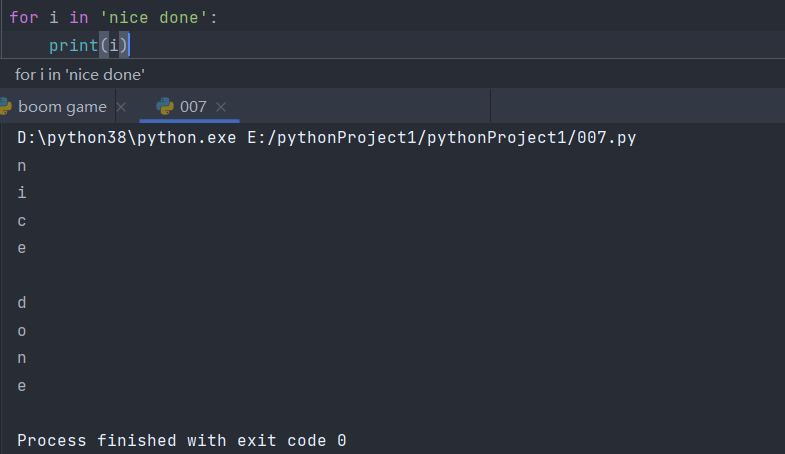Click the 'in' keyword in the loop

coord(79,18)
